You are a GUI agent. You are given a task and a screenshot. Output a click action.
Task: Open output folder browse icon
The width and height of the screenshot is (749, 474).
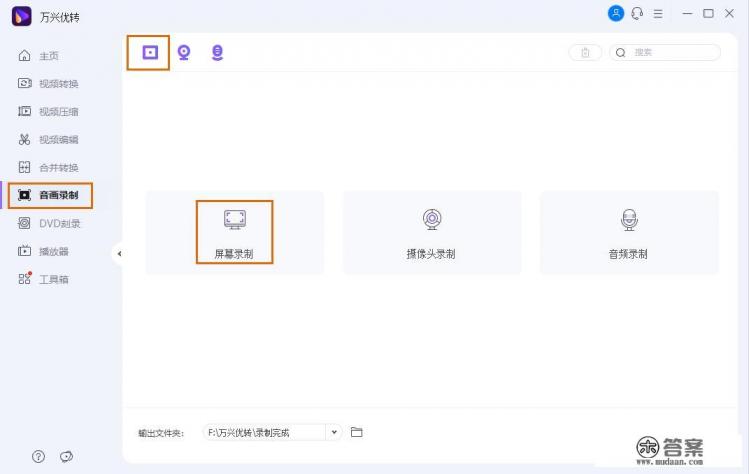coord(356,432)
